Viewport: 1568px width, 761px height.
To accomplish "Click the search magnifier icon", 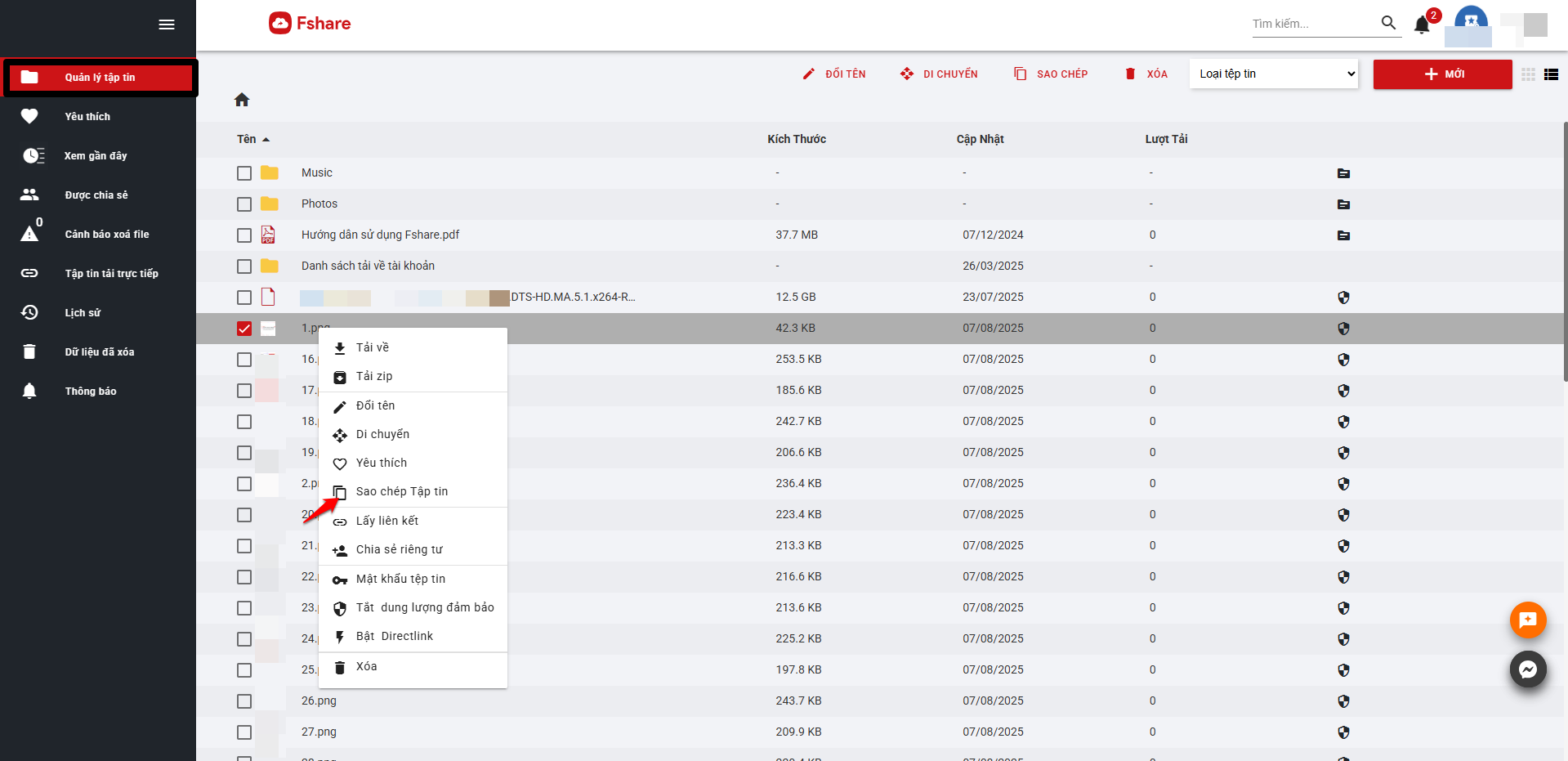I will (1388, 23).
